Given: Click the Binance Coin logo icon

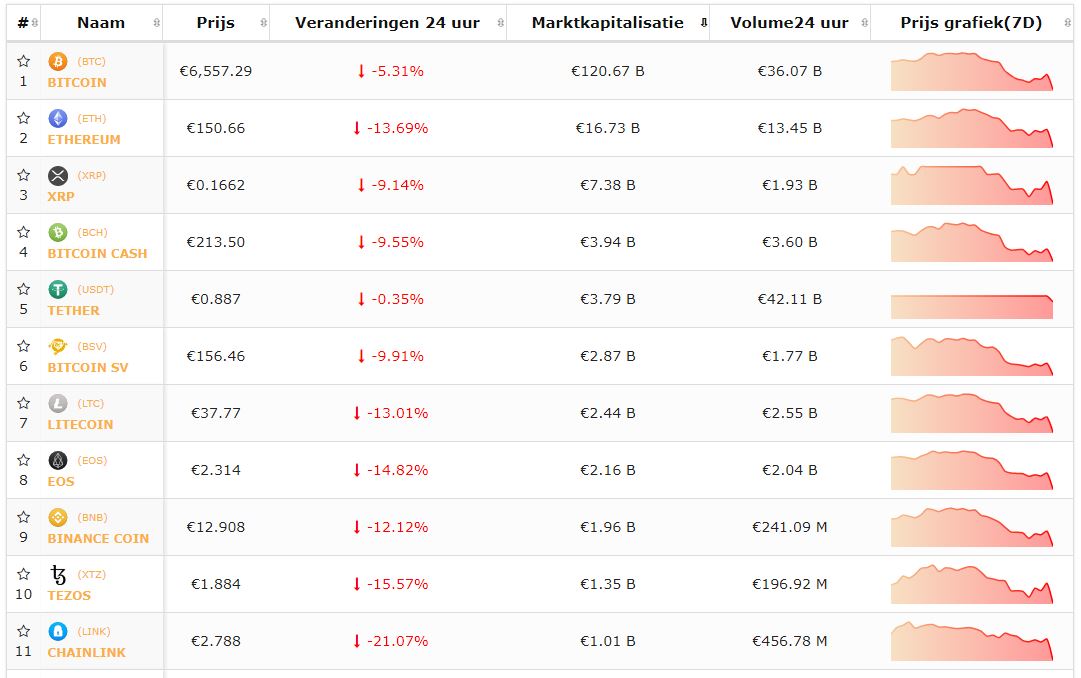Looking at the screenshot, I should coord(58,518).
